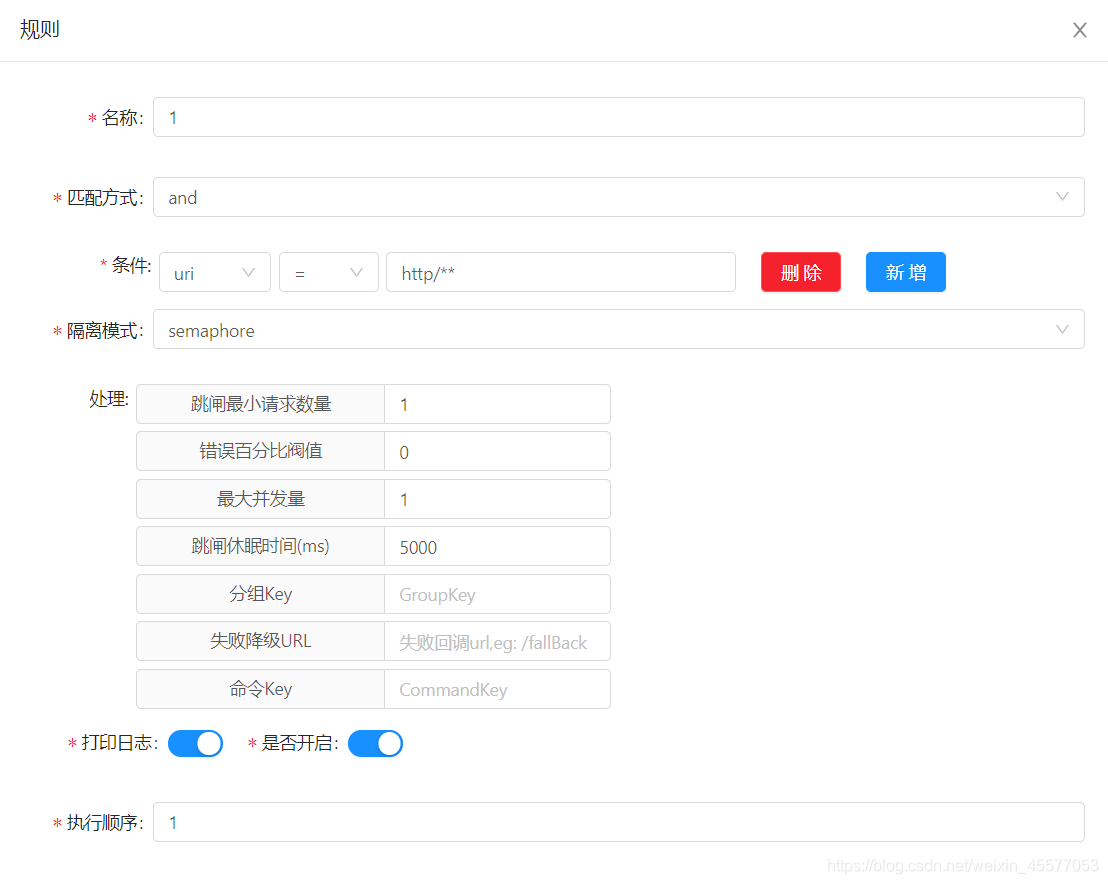
Task: Click the GroupKey placeholder input
Action: (x=497, y=594)
